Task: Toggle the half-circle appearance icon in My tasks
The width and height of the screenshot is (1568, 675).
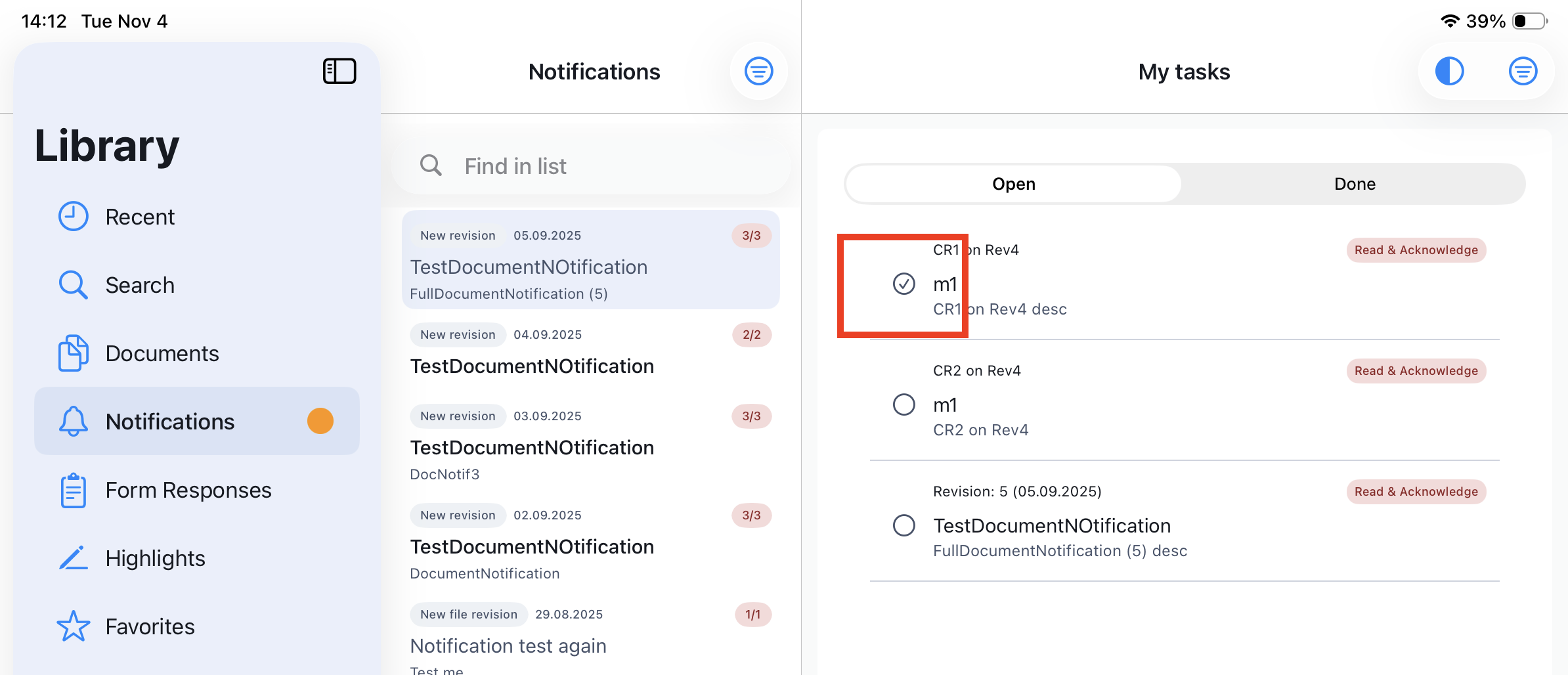Action: coord(1449,71)
